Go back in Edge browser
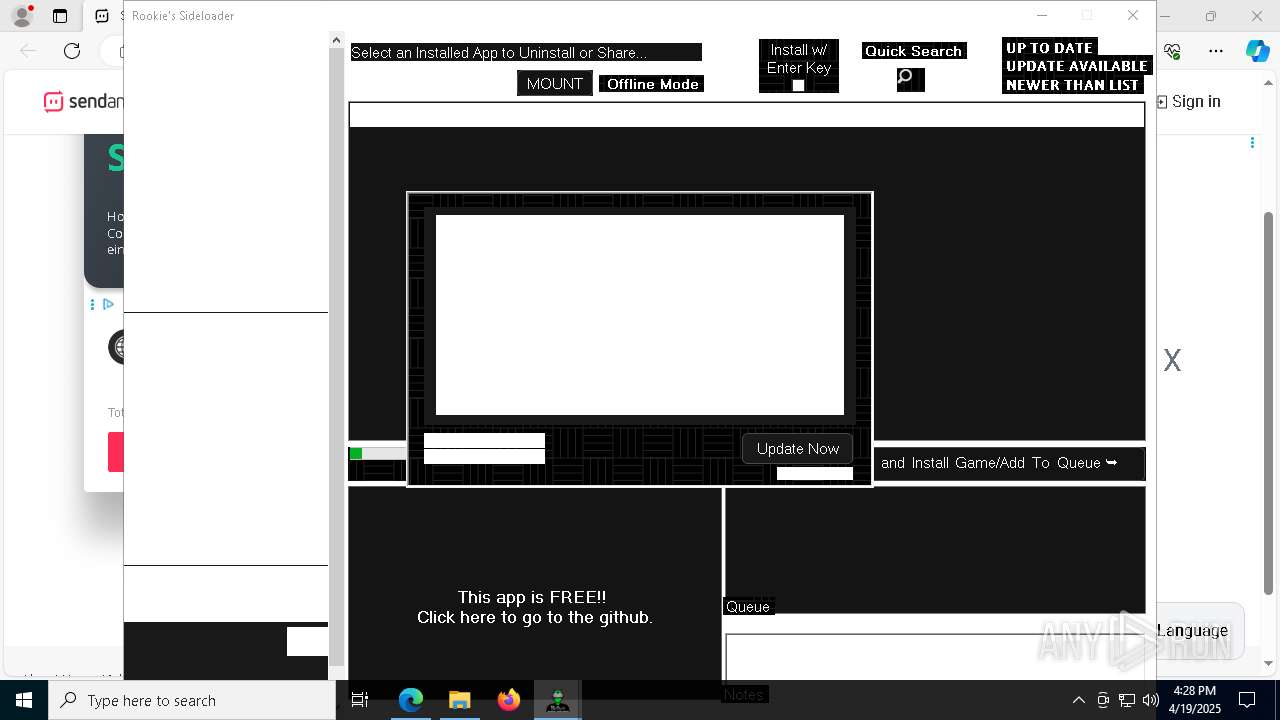This screenshot has height=720, width=1280. (x=28, y=51)
